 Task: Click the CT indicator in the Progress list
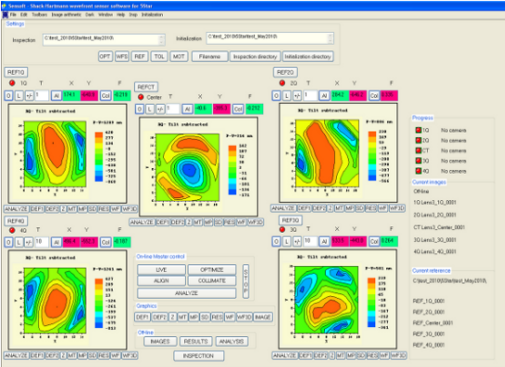pyautogui.click(x=418, y=150)
